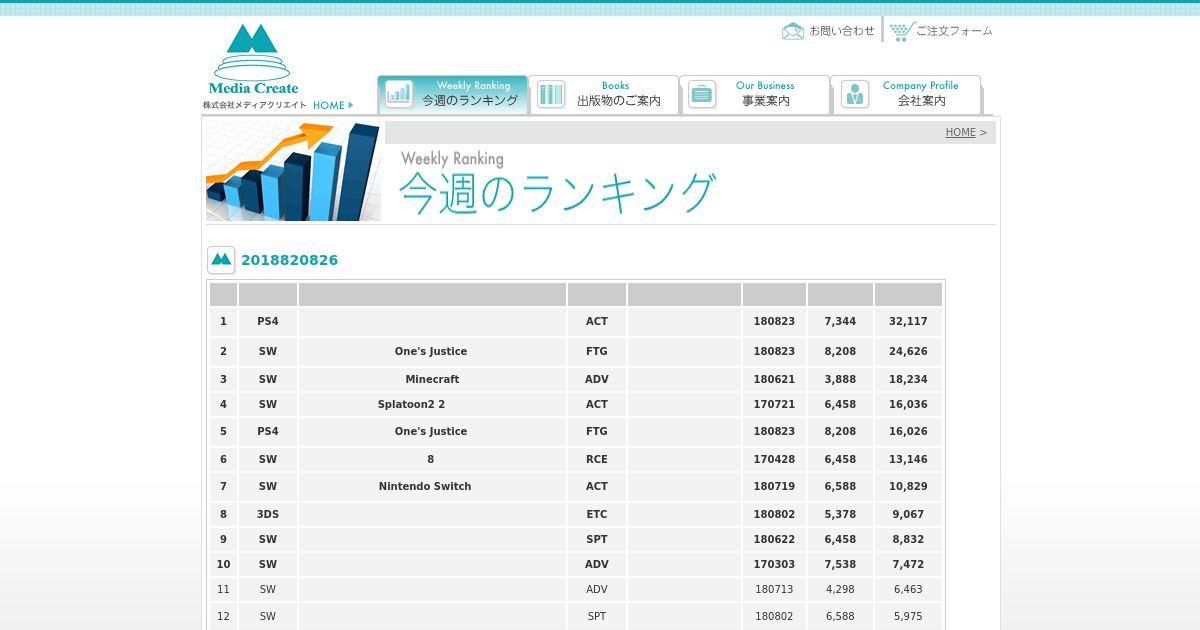Viewport: 1200px width, 630px height.
Task: Click the release date 180719
Action: coord(774,486)
